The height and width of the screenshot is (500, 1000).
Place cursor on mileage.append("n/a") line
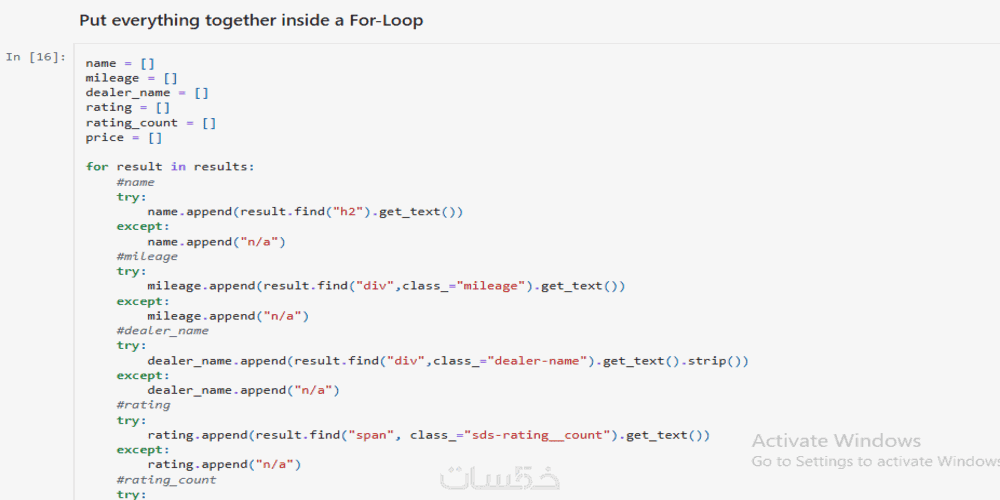pyautogui.click(x=228, y=316)
